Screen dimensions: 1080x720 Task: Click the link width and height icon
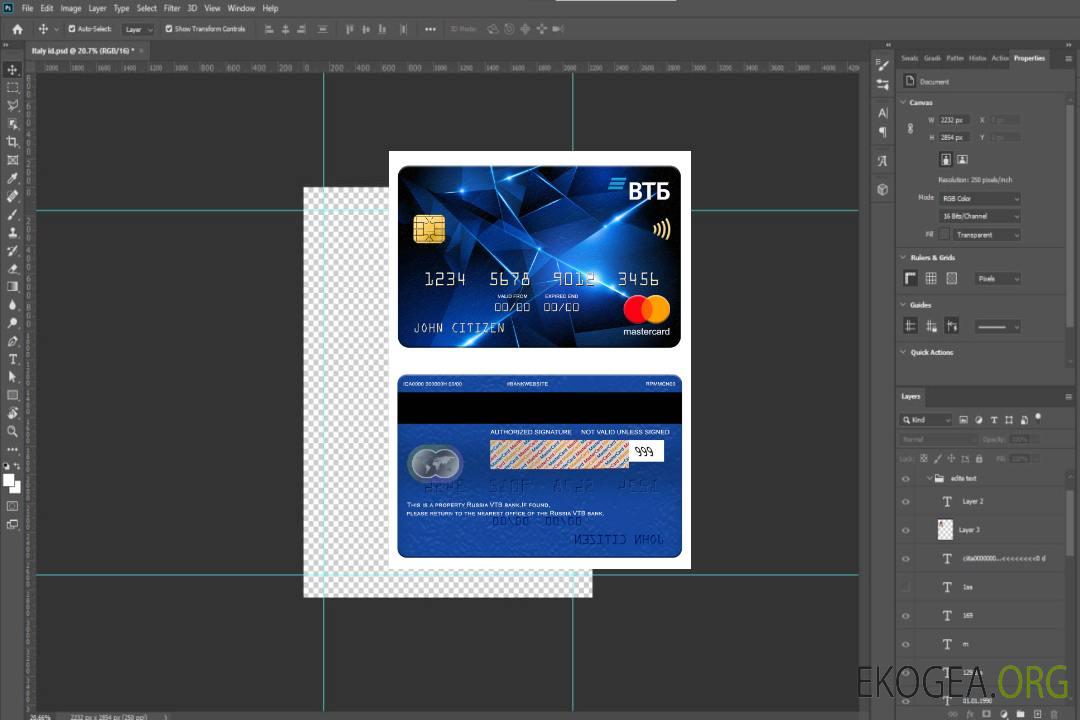coord(910,128)
